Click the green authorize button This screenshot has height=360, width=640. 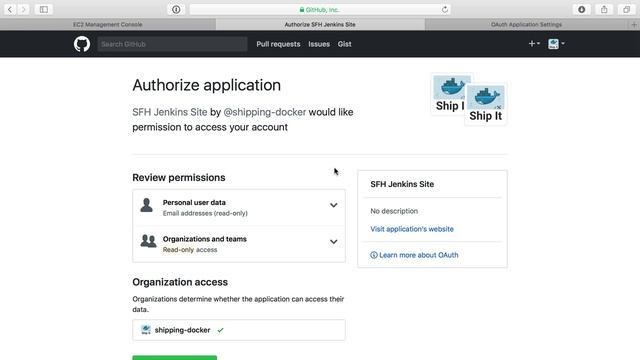[x=174, y=358]
